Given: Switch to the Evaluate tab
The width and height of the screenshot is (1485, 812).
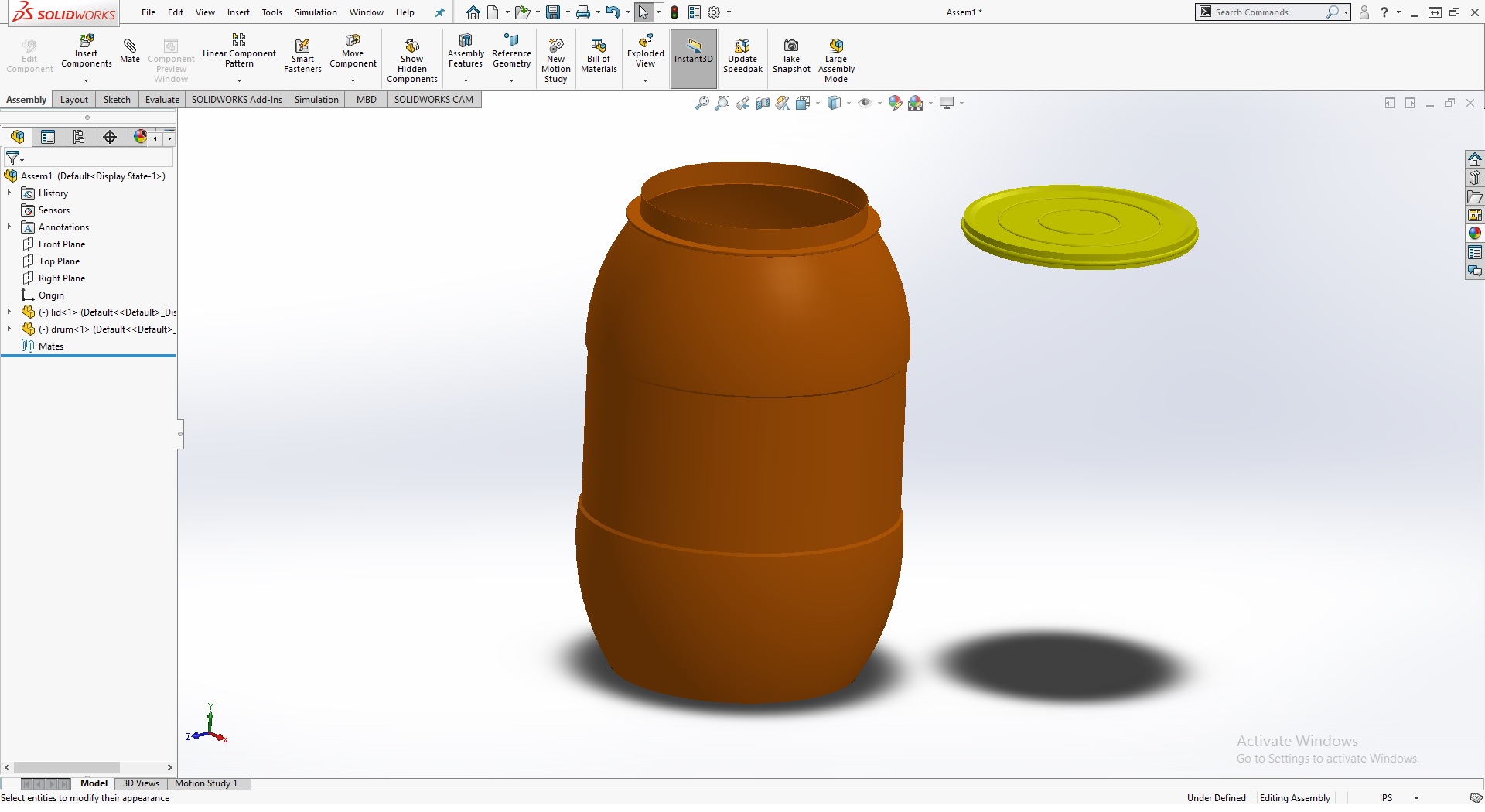Looking at the screenshot, I should click(162, 100).
